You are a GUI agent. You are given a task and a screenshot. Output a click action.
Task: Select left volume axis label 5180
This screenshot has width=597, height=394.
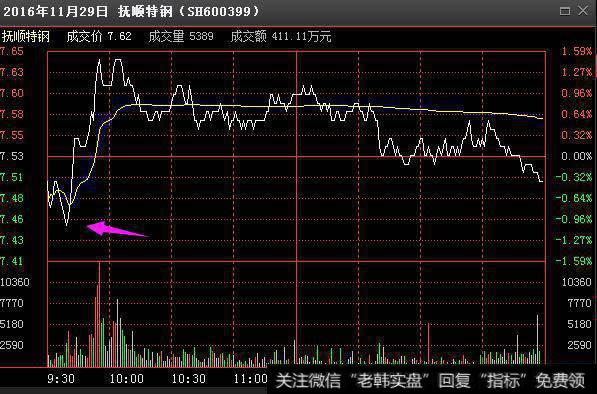point(12,324)
